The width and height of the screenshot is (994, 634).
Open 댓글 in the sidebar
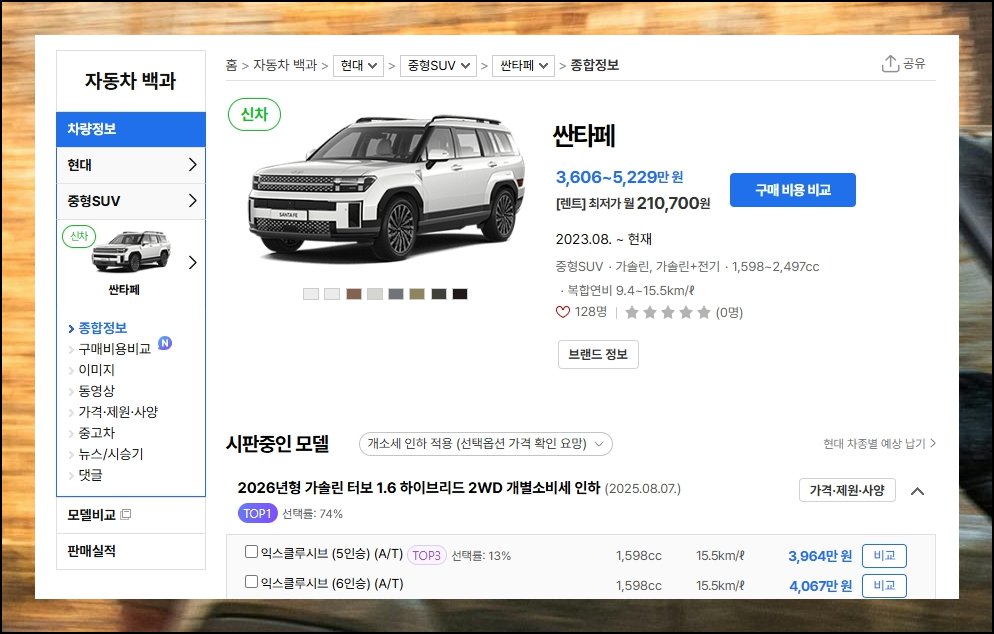(x=90, y=475)
